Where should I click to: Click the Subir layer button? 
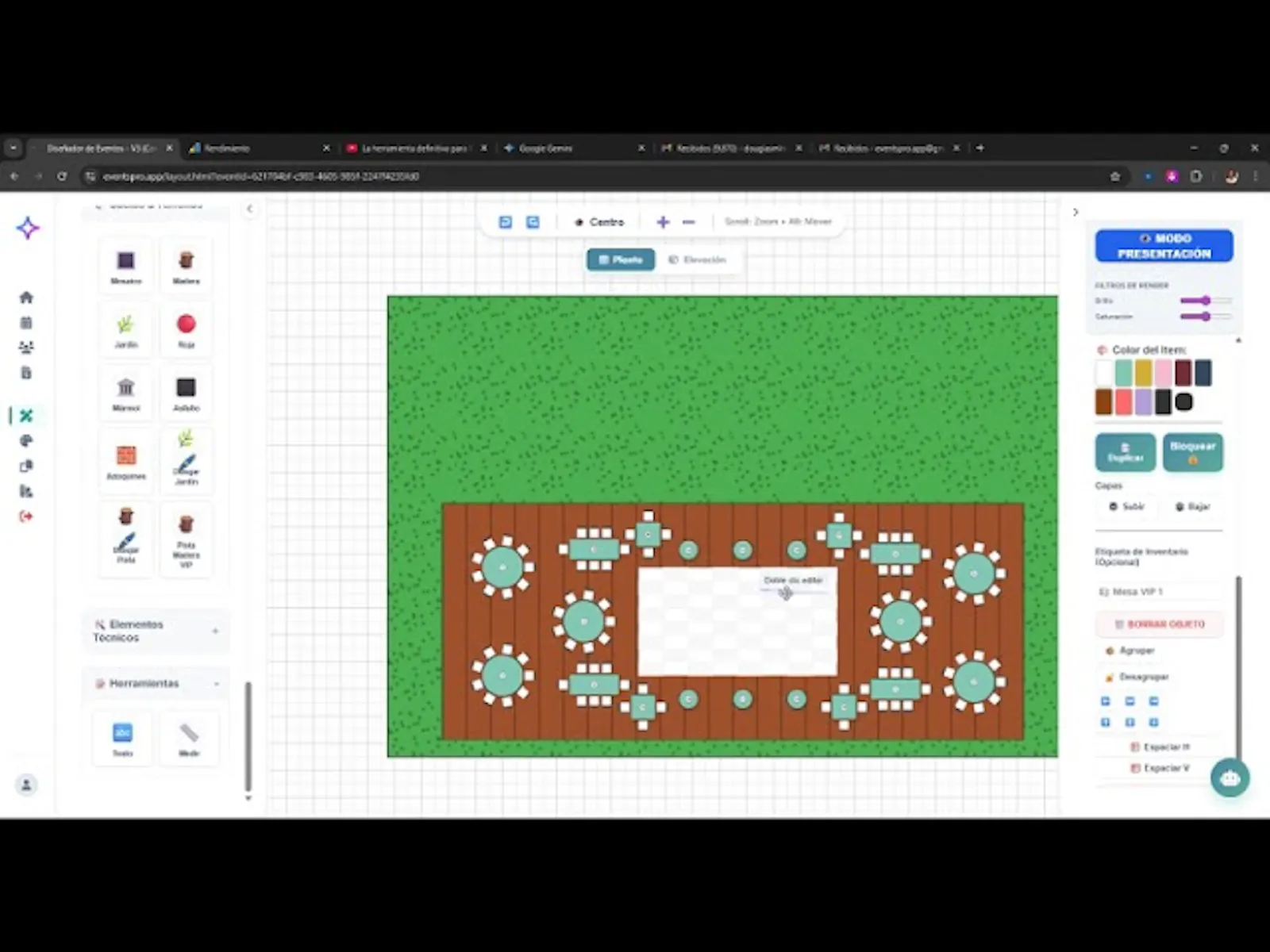[1127, 506]
